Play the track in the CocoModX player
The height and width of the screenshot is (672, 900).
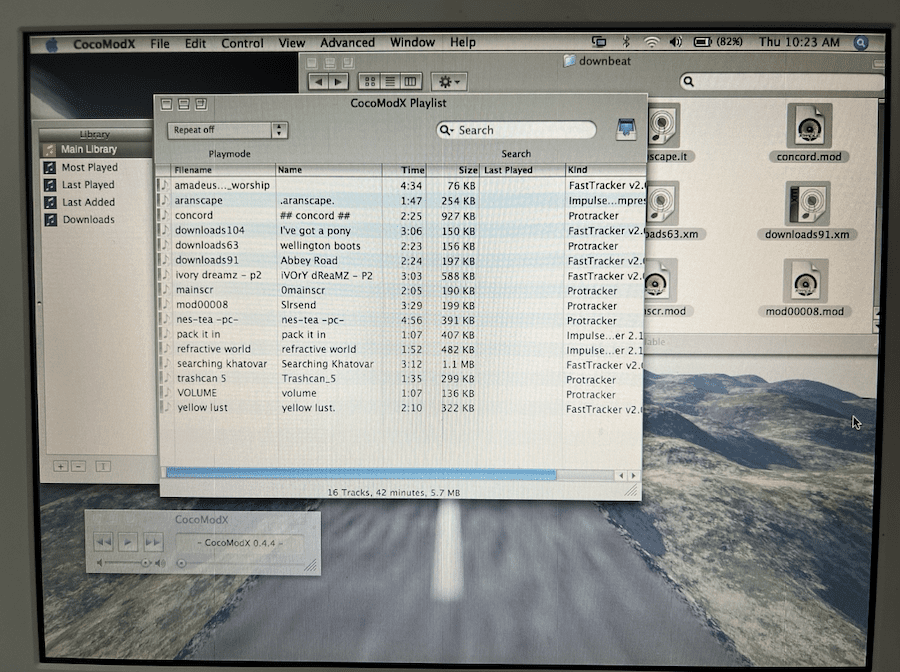(128, 542)
